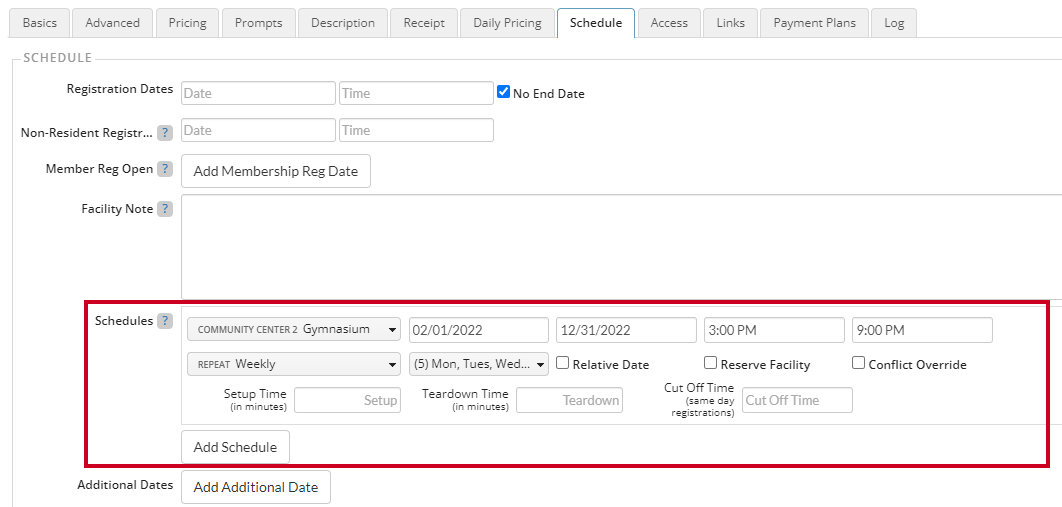Click the Cut Off Time field
The width and height of the screenshot is (1062, 507).
pyautogui.click(x=797, y=400)
